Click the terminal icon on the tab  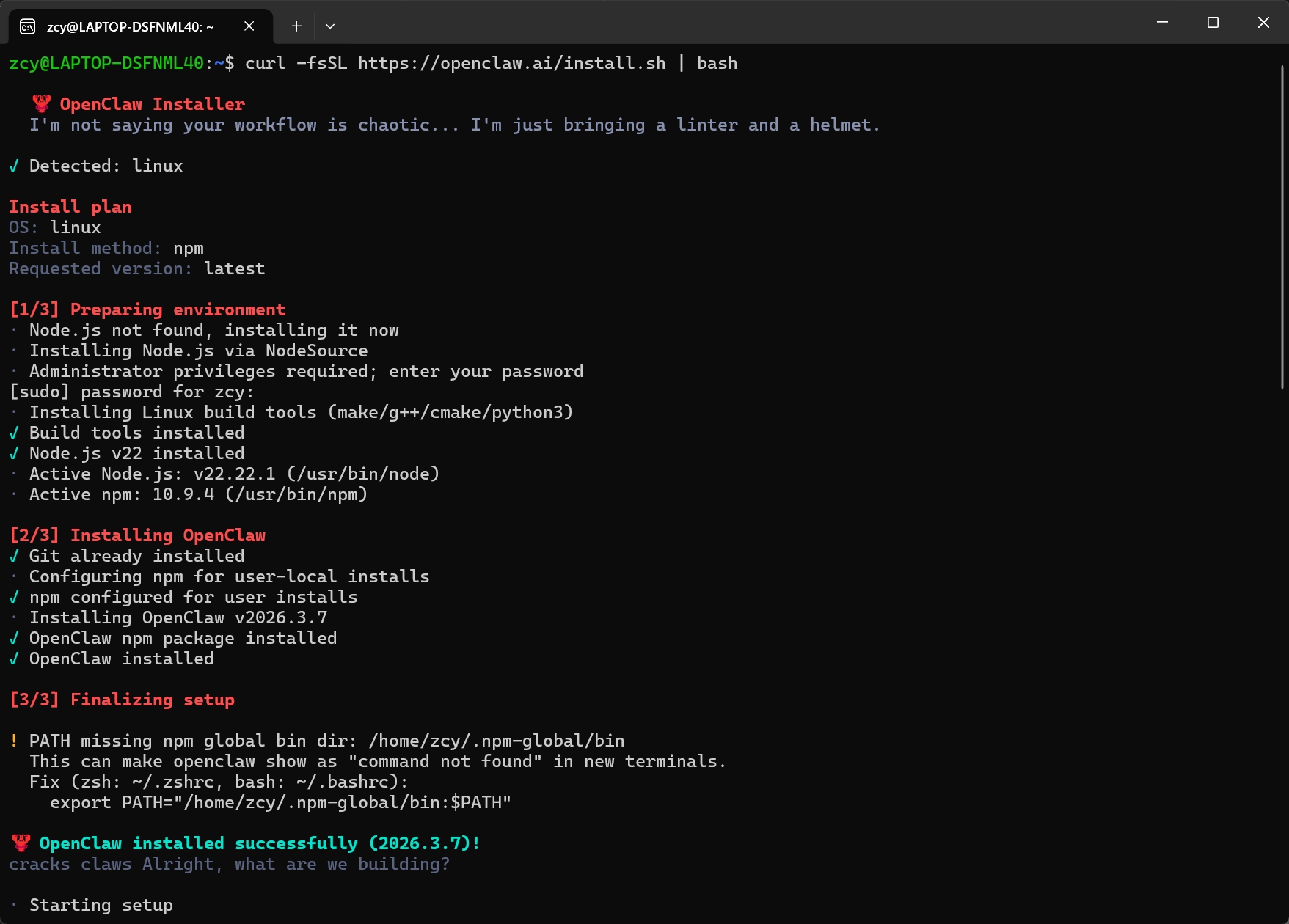[x=28, y=27]
